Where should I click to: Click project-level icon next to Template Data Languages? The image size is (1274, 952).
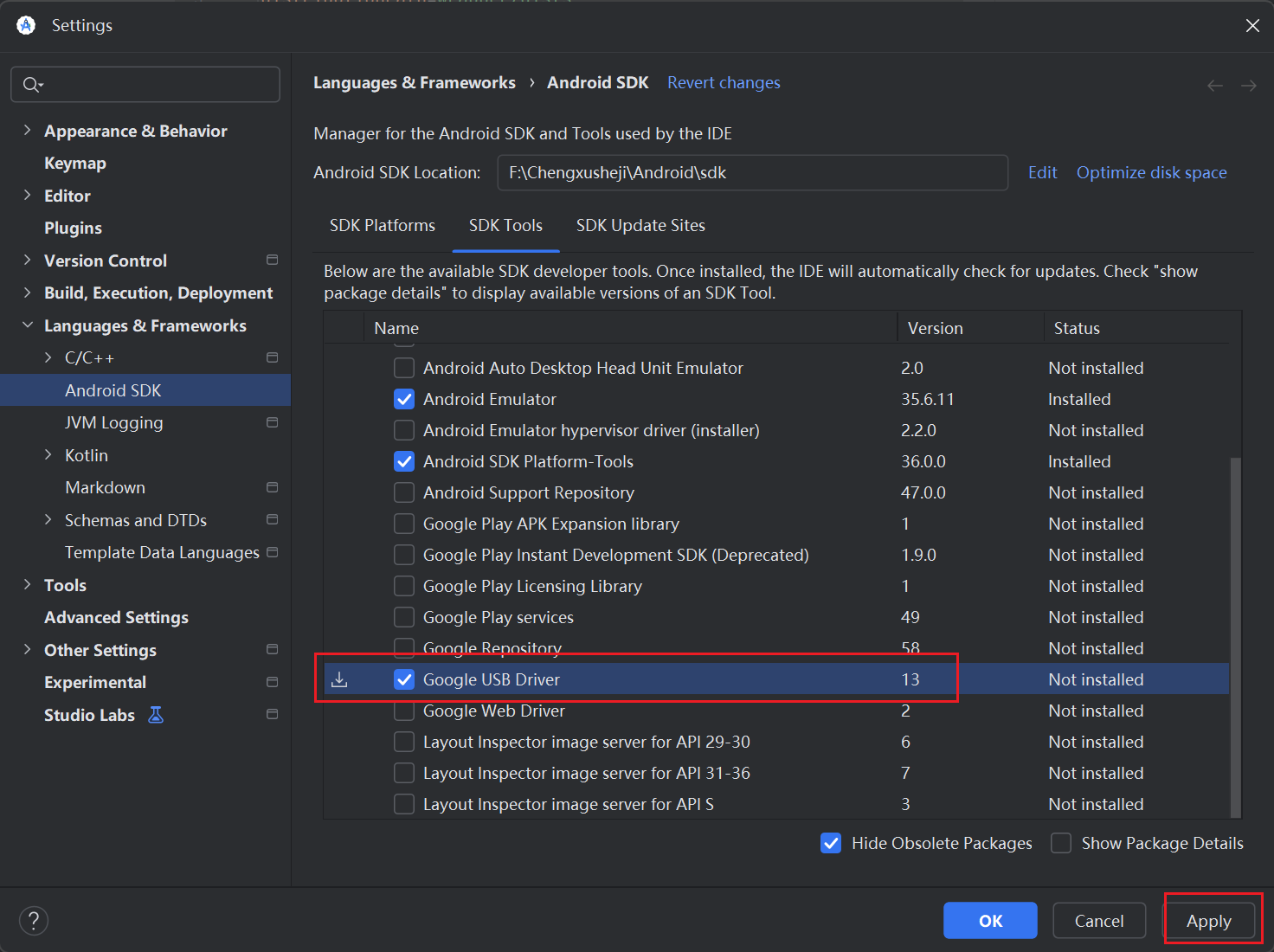pyautogui.click(x=273, y=552)
